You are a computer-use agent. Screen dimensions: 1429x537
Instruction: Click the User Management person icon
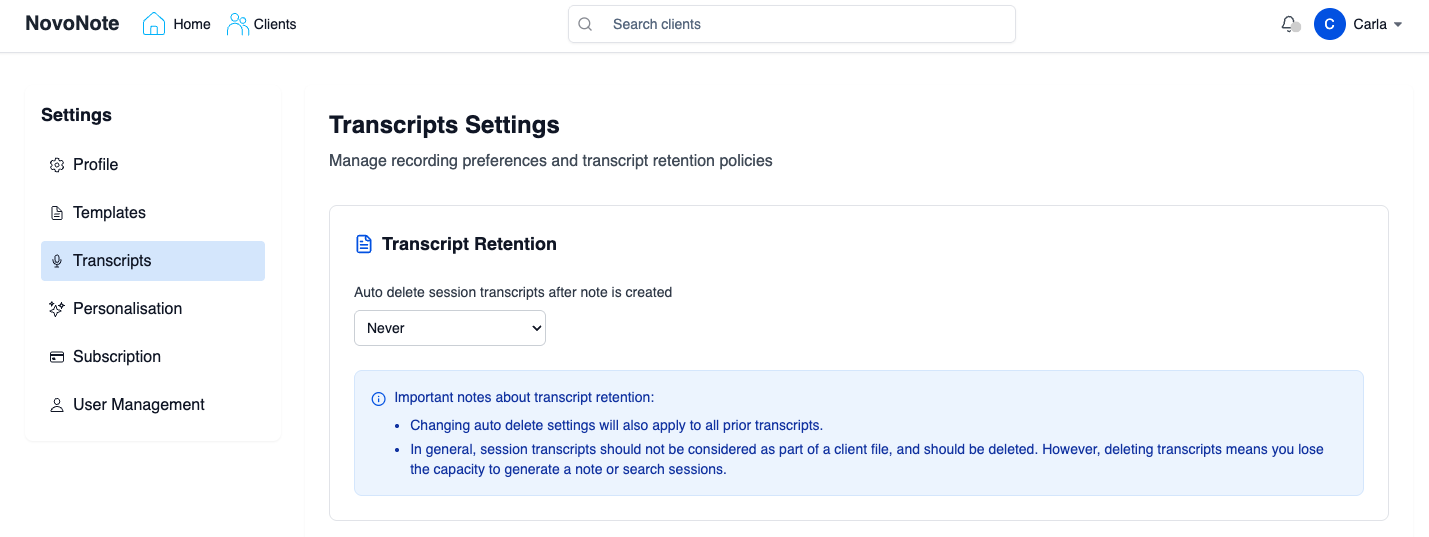pyautogui.click(x=57, y=405)
